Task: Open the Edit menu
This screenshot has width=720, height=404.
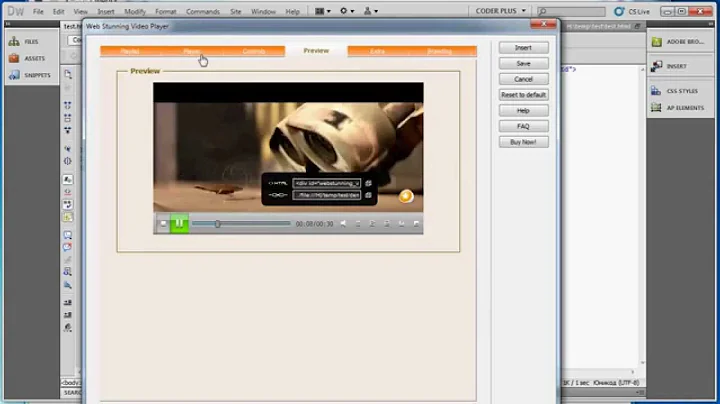Action: pos(58,11)
